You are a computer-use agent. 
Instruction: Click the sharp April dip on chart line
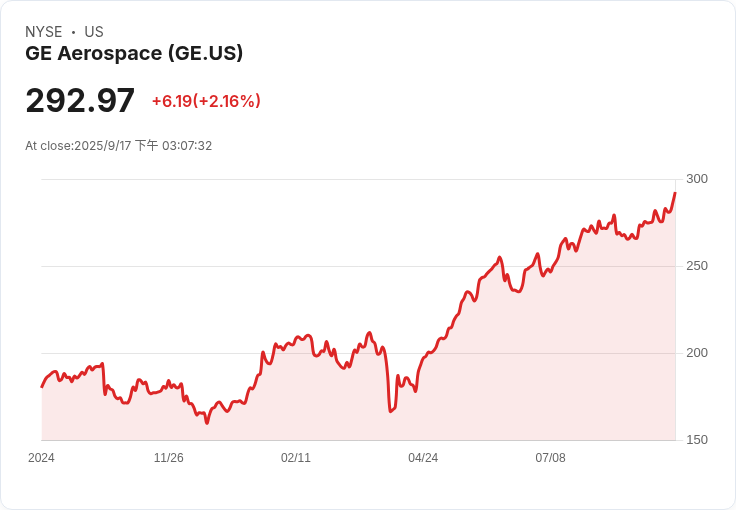[391, 411]
